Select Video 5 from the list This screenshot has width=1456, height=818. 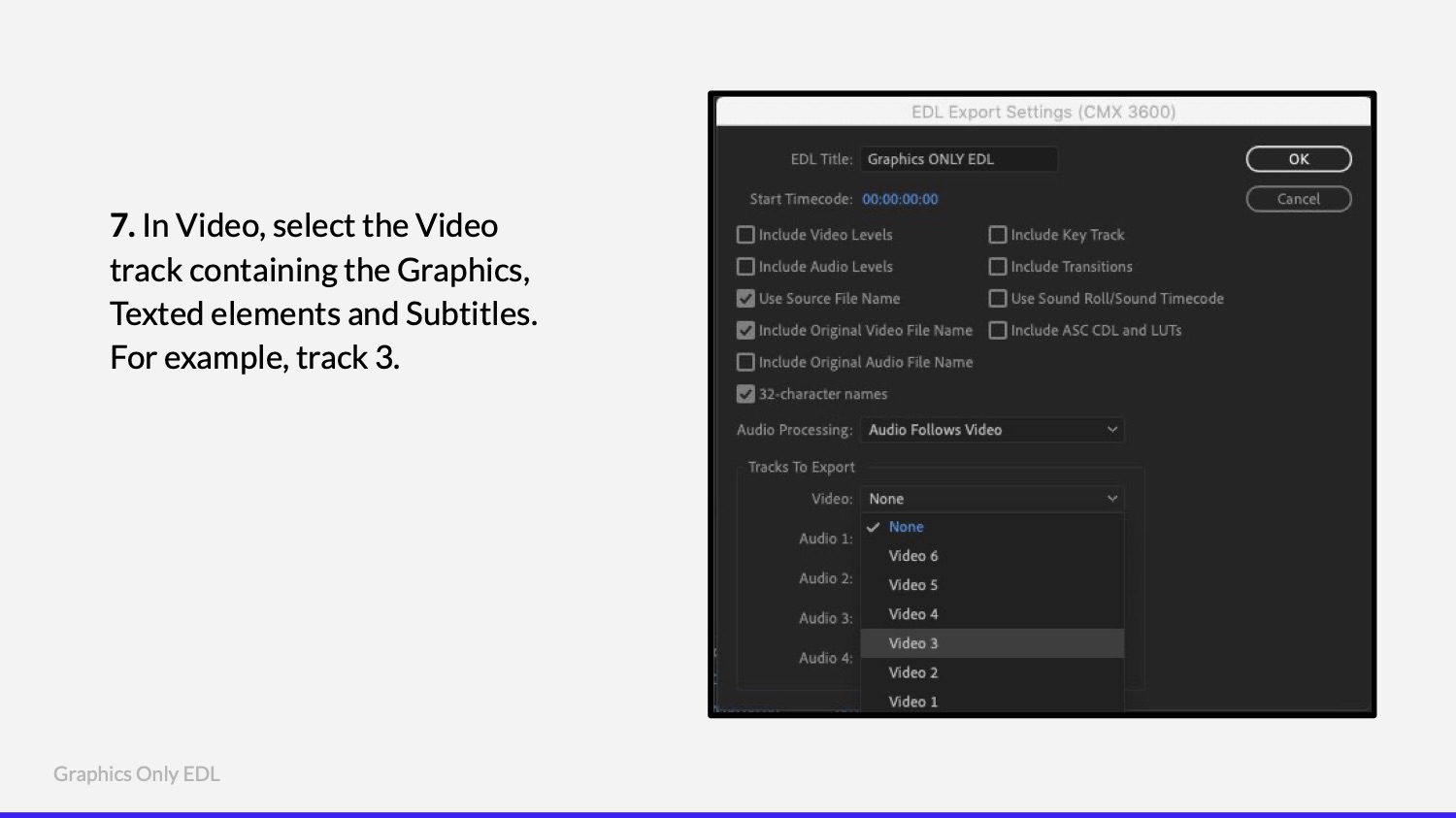point(992,585)
